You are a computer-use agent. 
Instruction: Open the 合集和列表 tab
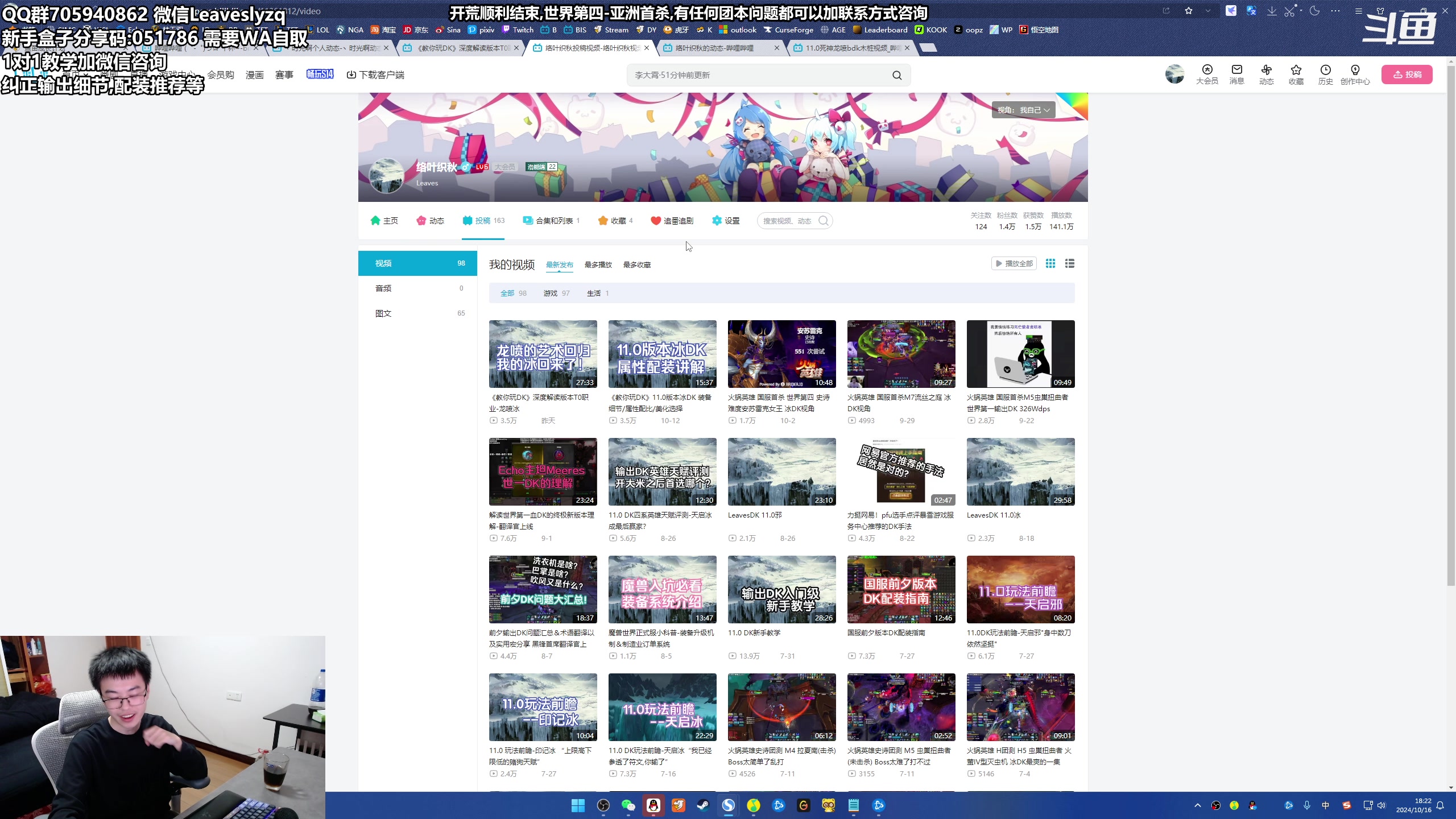(x=551, y=221)
